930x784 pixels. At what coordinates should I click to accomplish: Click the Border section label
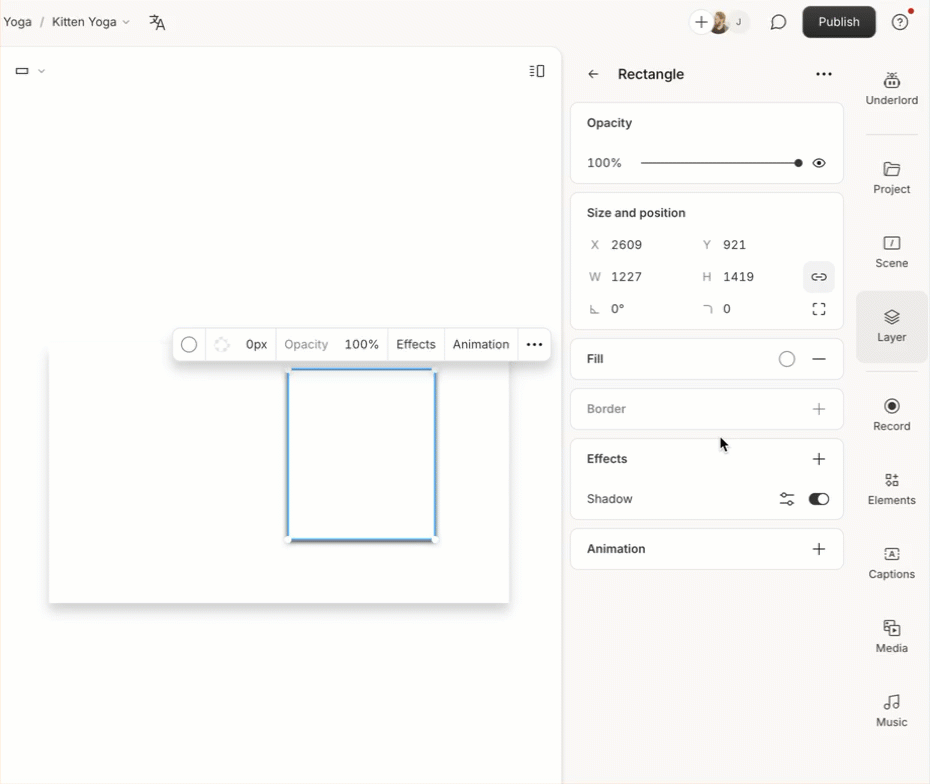[x=606, y=409]
